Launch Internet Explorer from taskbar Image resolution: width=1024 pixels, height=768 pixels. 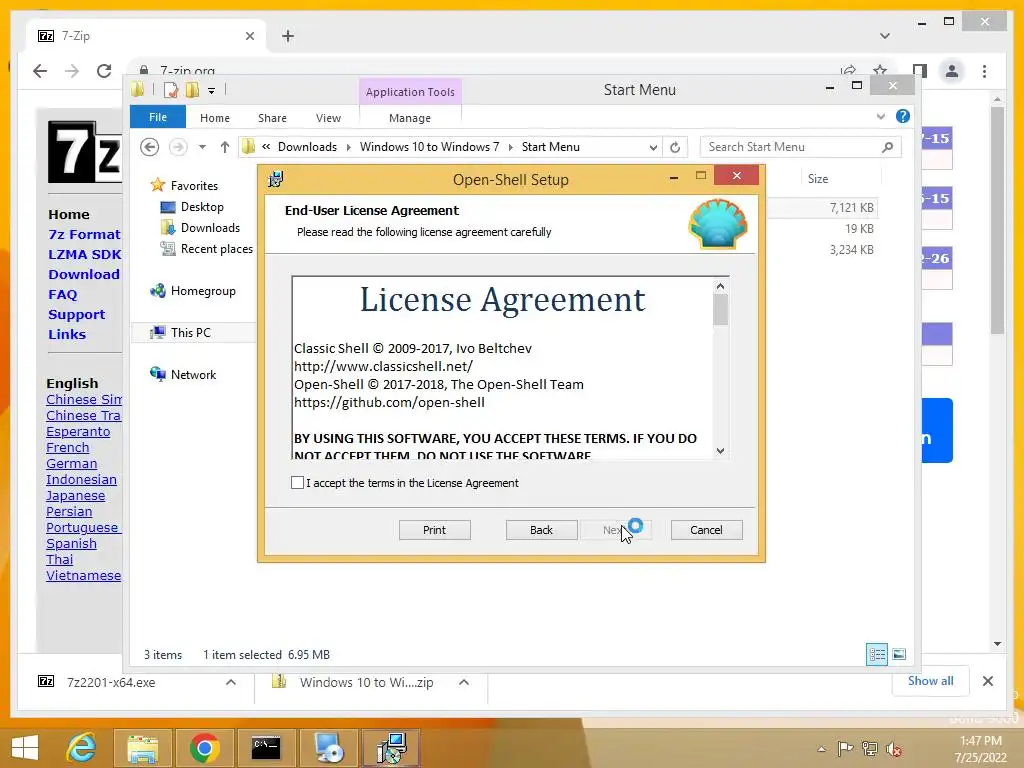[x=82, y=748]
